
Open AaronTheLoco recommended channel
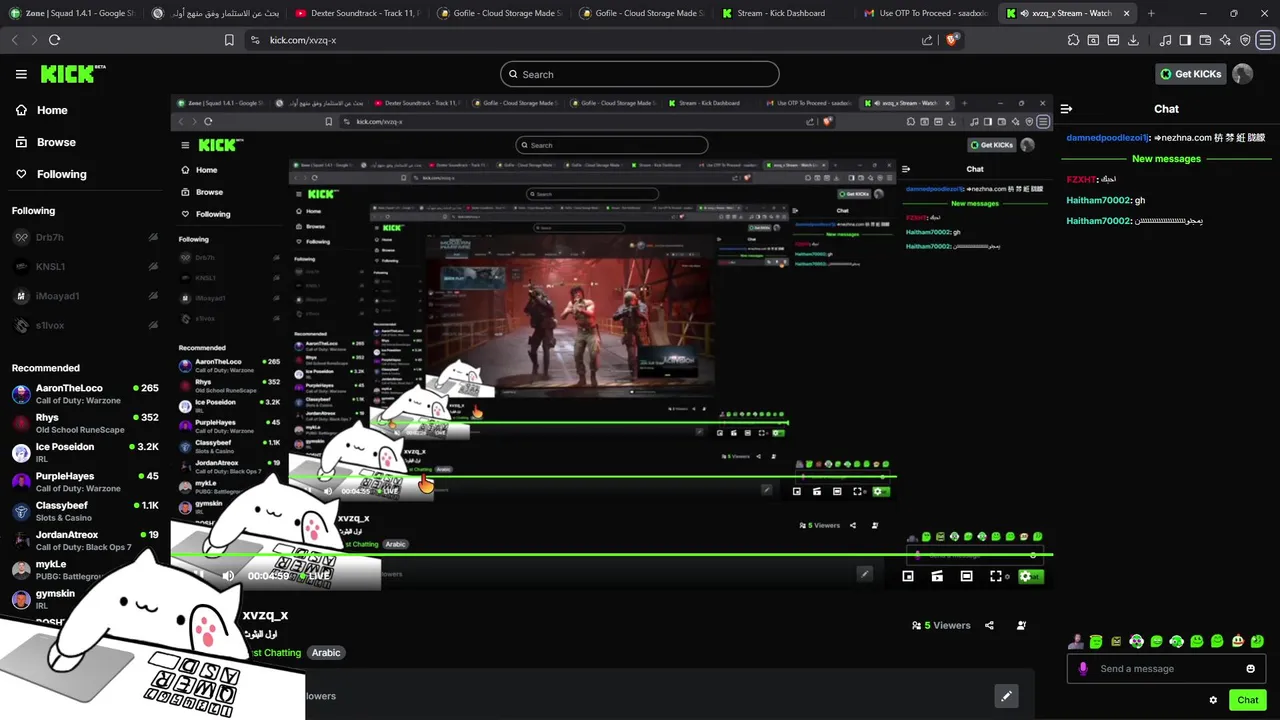(x=85, y=394)
